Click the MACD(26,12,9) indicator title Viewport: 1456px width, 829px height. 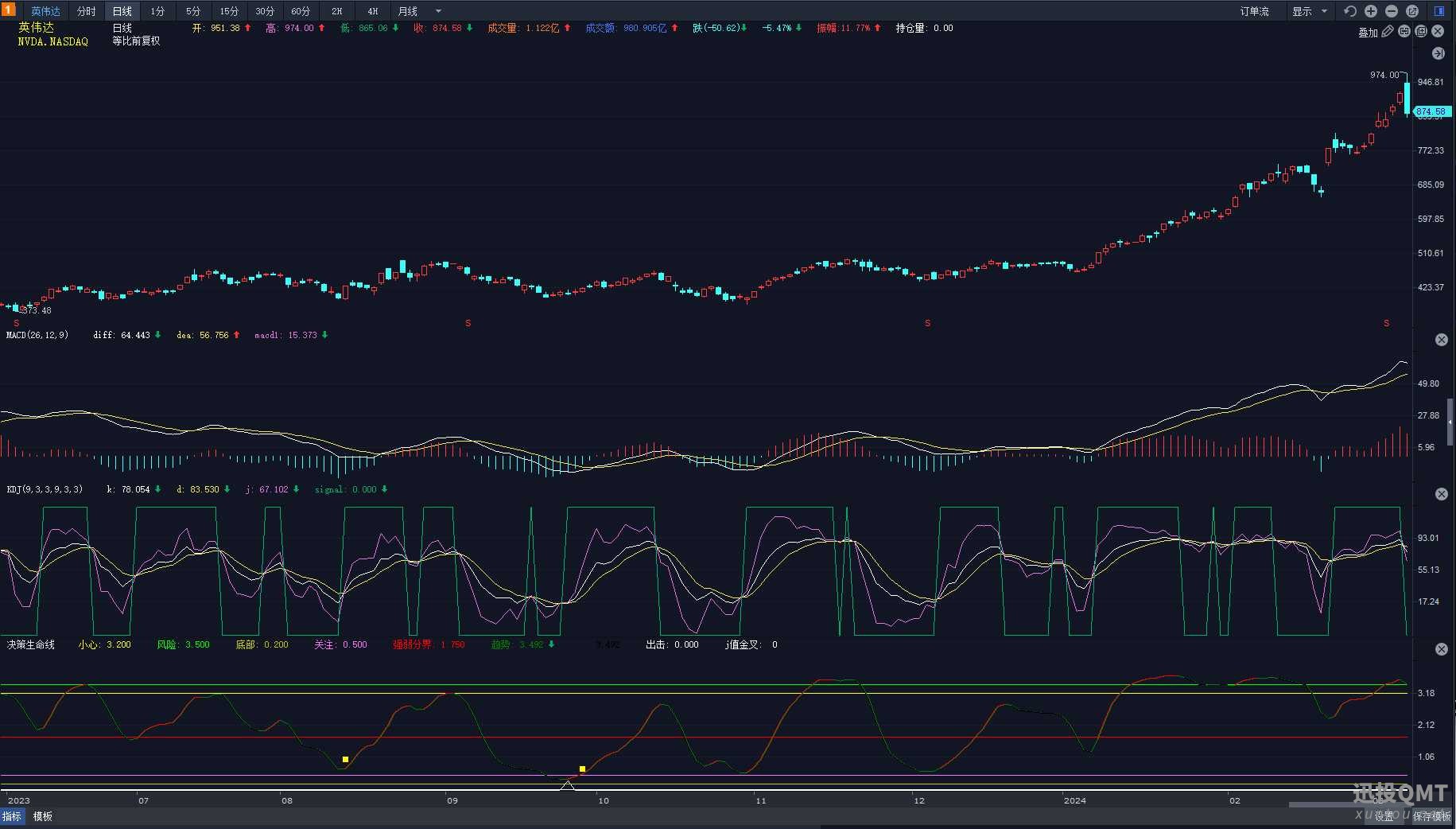point(37,335)
